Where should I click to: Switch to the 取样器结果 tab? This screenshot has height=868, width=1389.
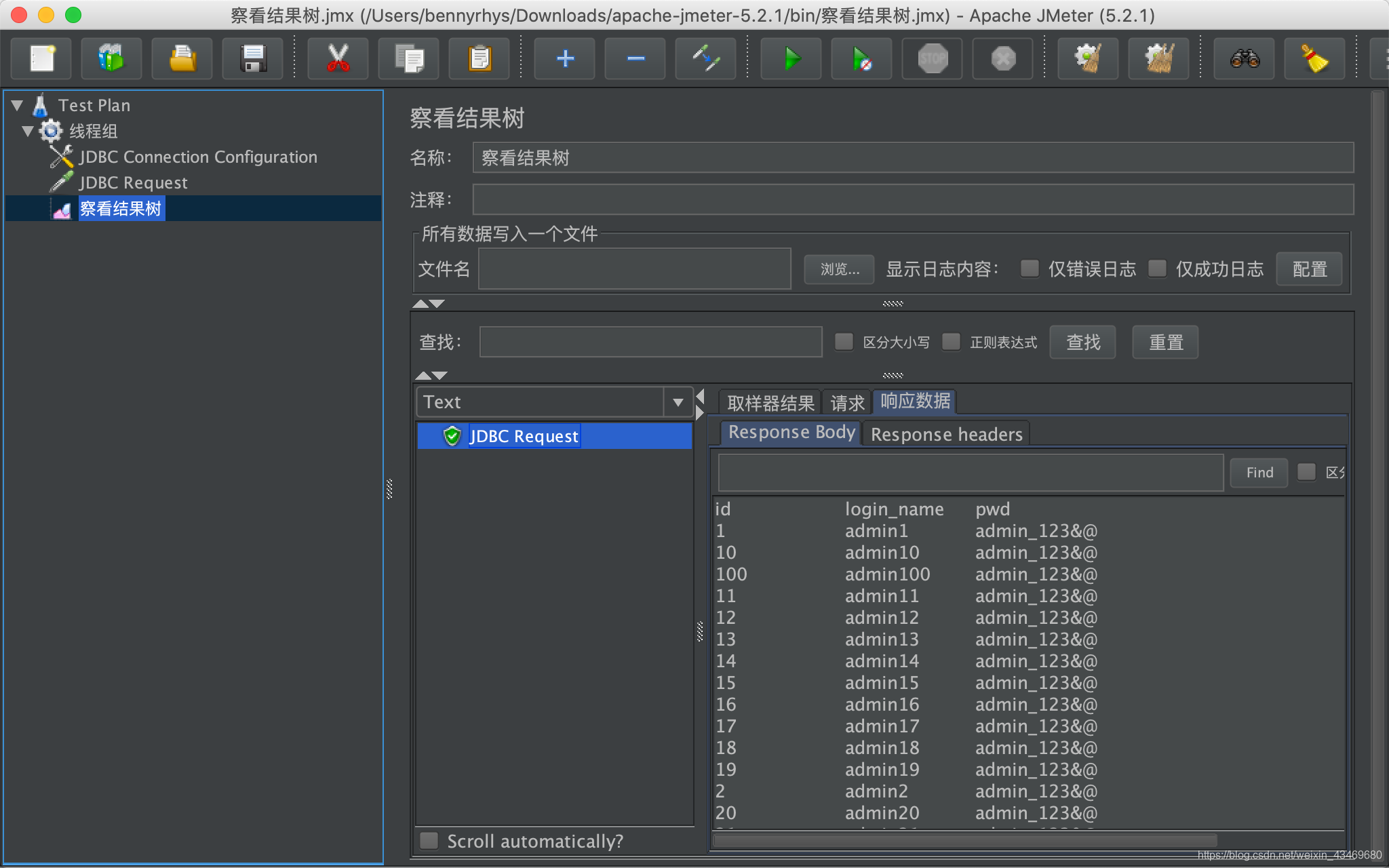pos(770,403)
